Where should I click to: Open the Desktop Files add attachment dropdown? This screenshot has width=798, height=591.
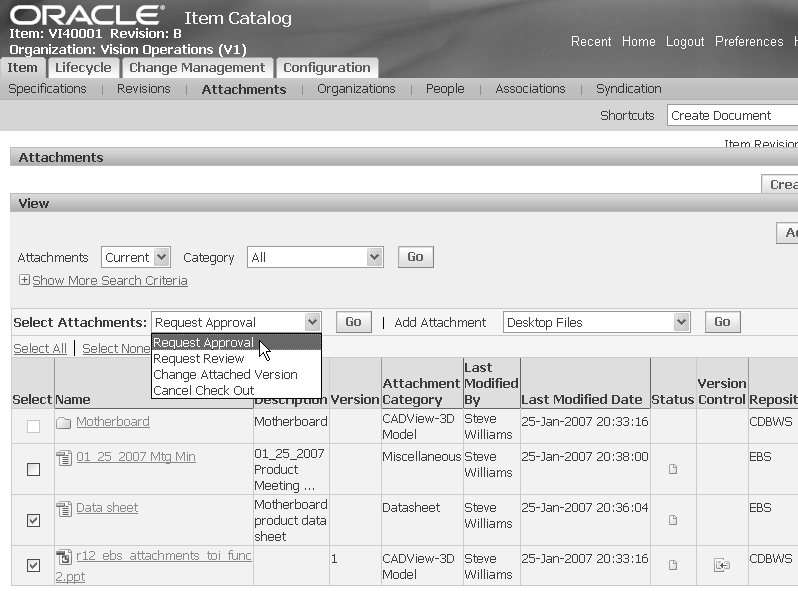click(596, 322)
